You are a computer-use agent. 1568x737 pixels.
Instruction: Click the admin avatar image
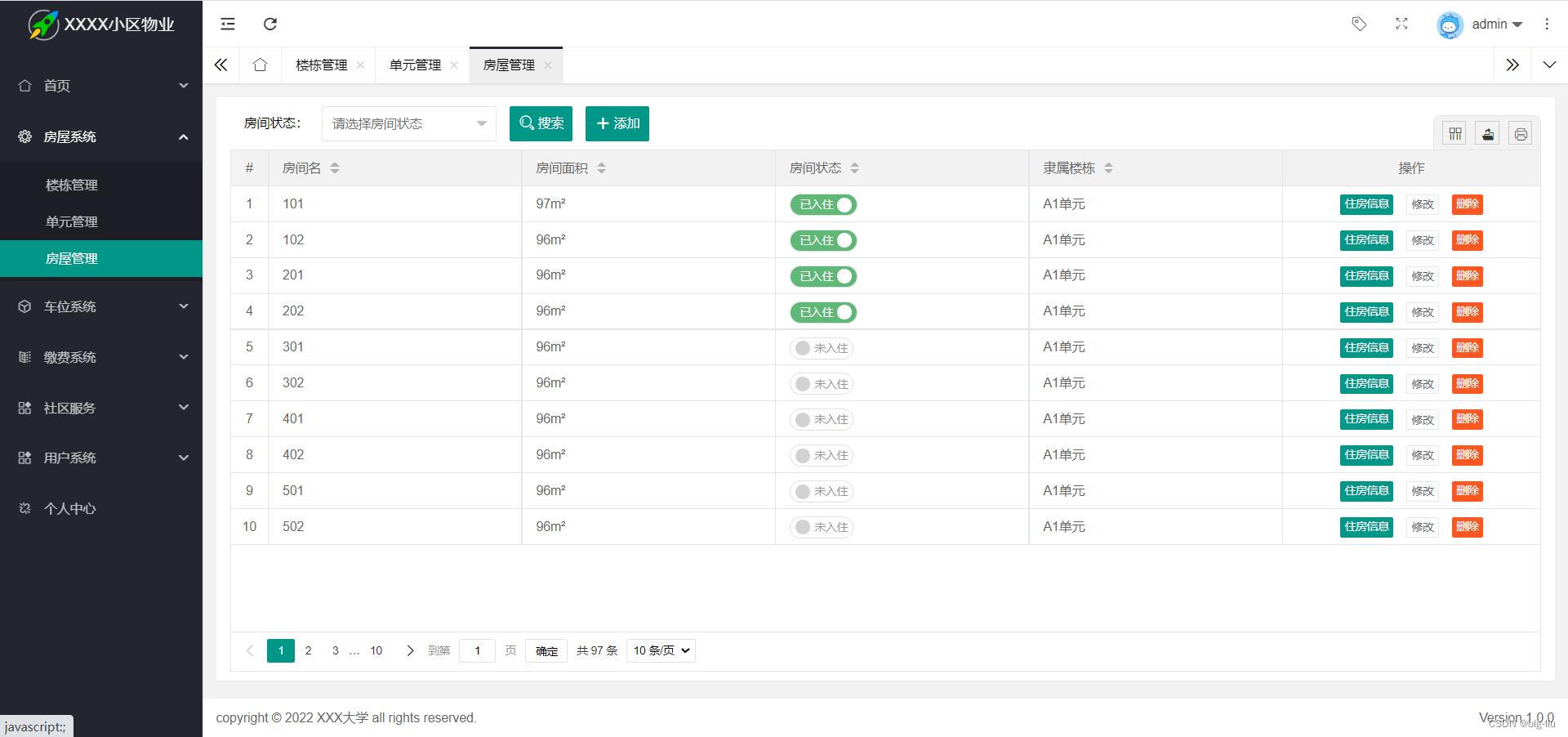click(x=1450, y=25)
